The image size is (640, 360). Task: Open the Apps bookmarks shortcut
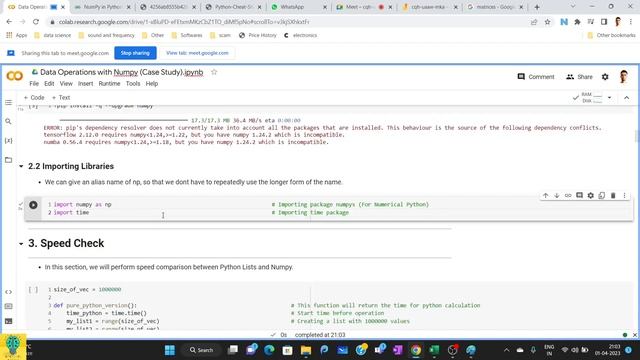[16, 36]
